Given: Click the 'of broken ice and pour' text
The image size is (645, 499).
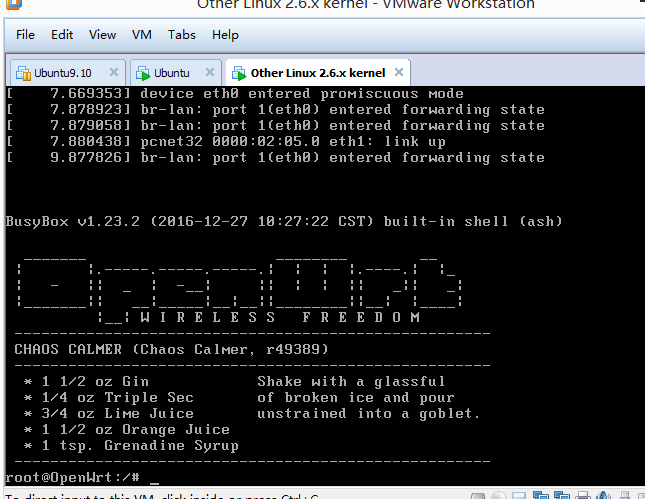Looking at the screenshot, I should (356, 397).
